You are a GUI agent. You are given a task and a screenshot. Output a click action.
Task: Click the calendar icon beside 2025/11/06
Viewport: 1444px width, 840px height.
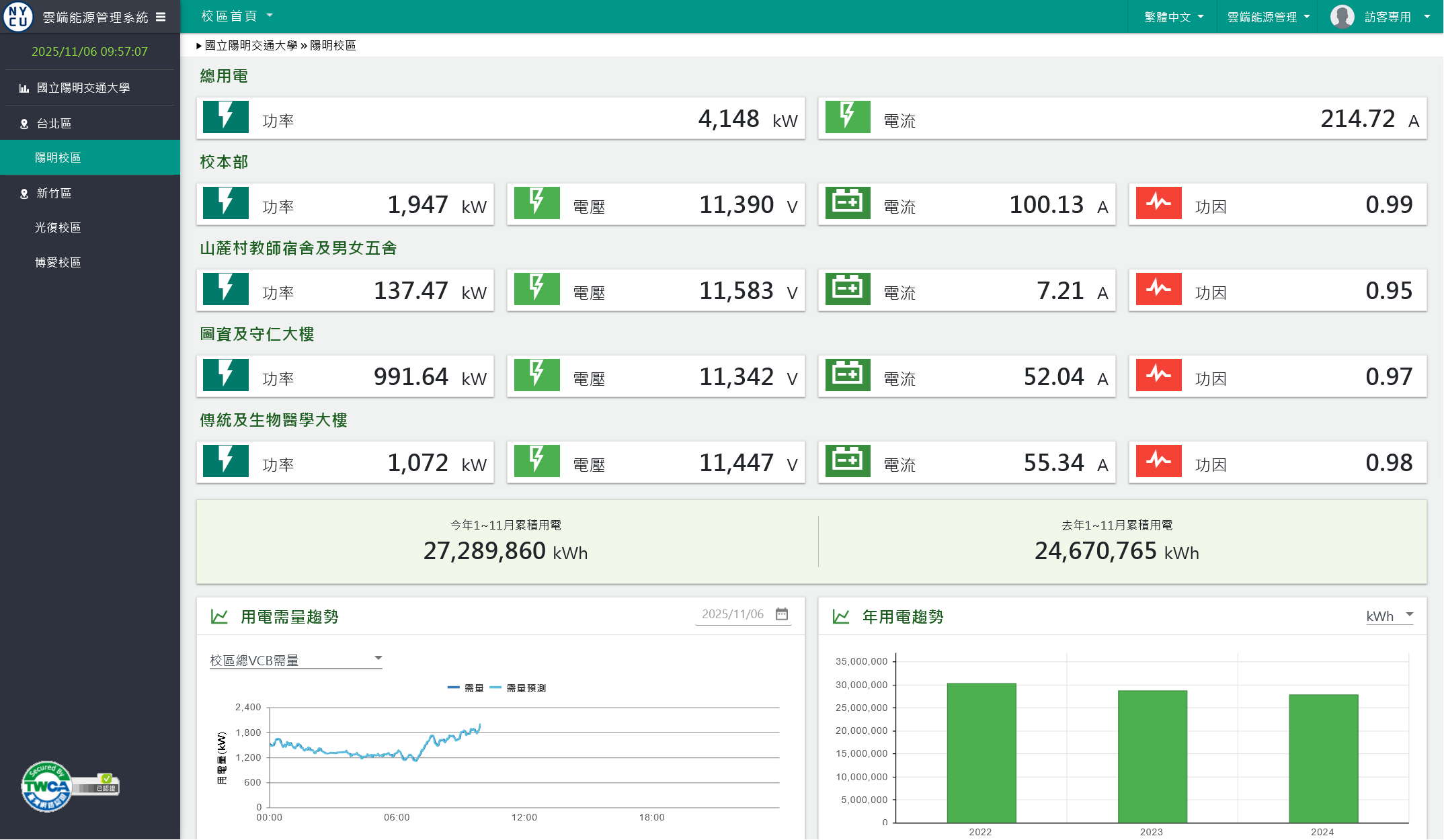pos(782,614)
